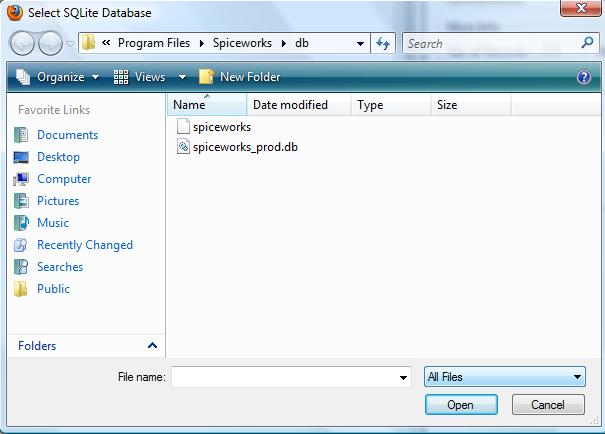Click the Recently Changed icon in sidebar
605x434 pixels.
pos(20,245)
